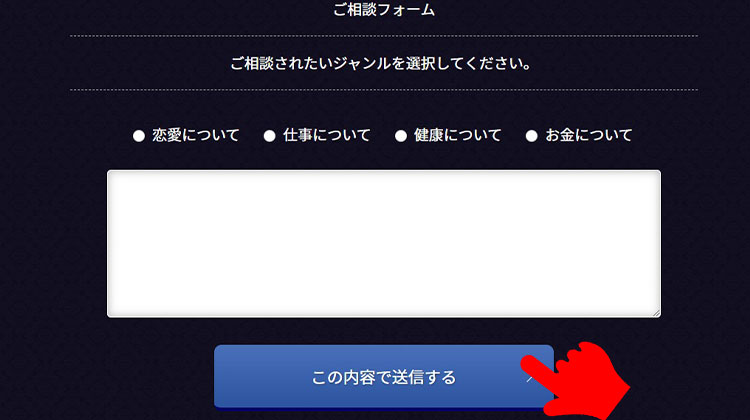The image size is (750, 420).
Task: Click the arrow chevron on submit button
Action: [x=530, y=378]
